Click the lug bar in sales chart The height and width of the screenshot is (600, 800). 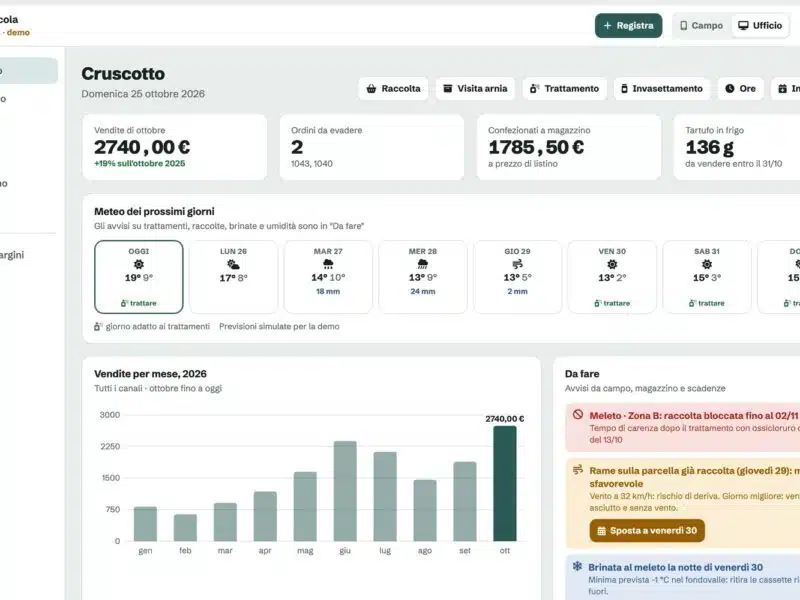click(385, 496)
